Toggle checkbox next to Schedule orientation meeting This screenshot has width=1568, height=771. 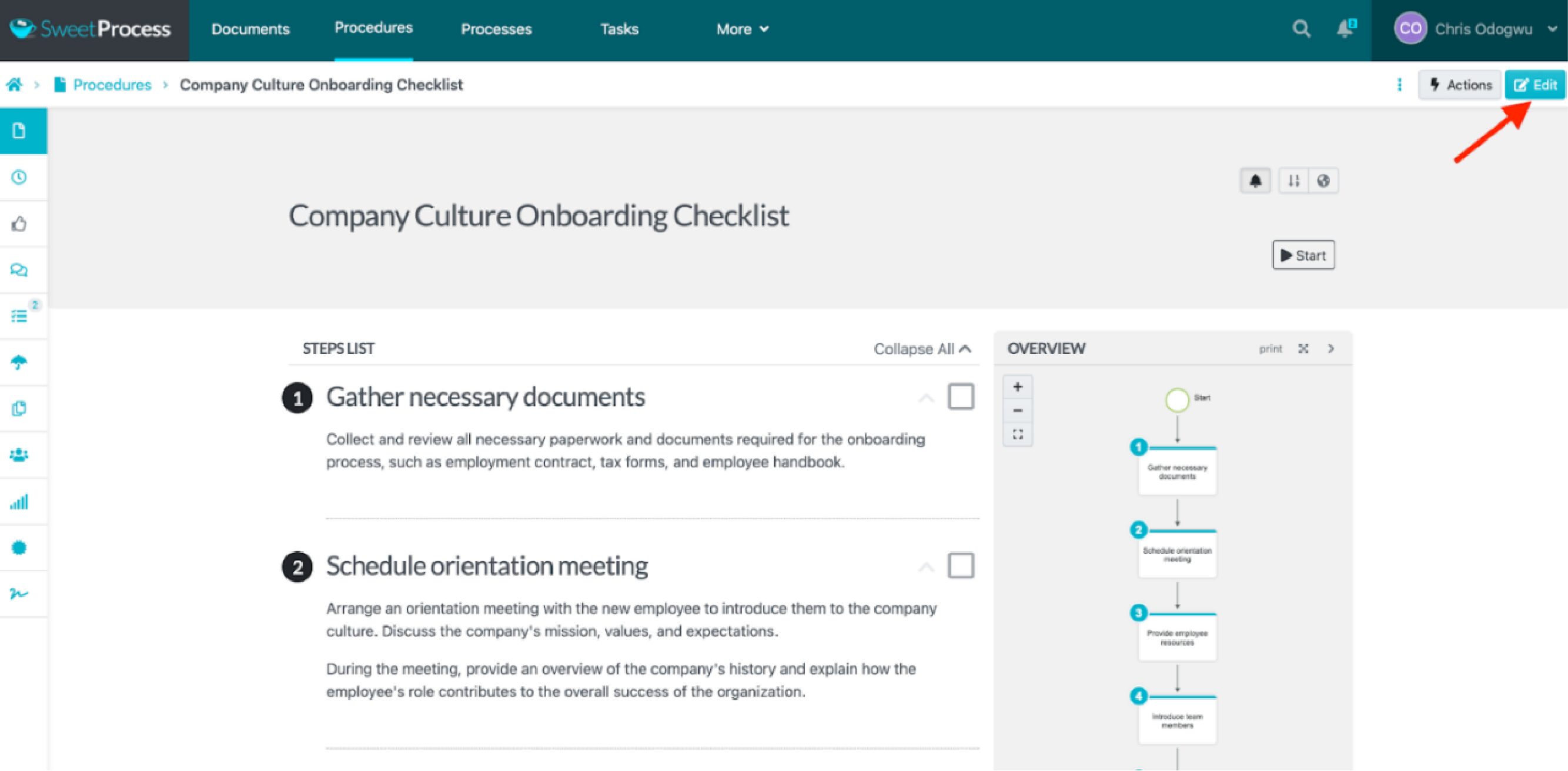pos(961,565)
